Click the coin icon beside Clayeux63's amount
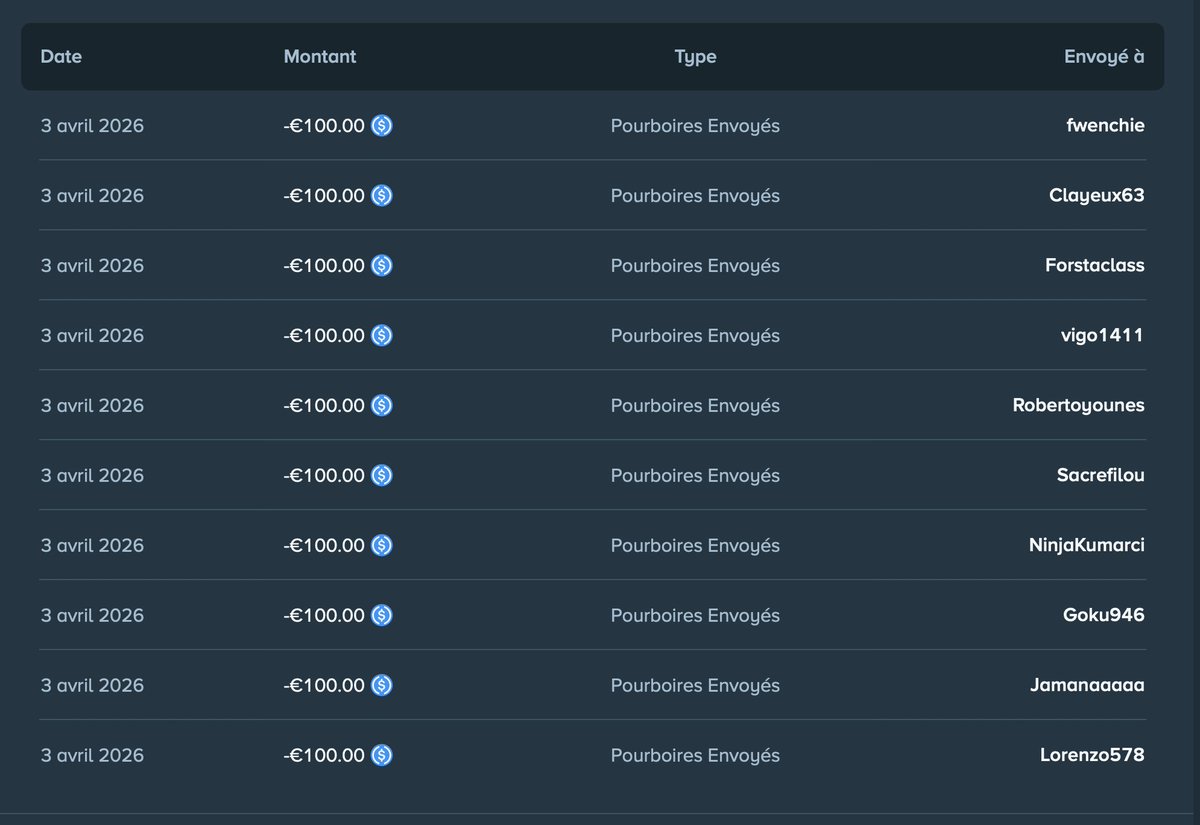The width and height of the screenshot is (1200, 825). point(382,195)
